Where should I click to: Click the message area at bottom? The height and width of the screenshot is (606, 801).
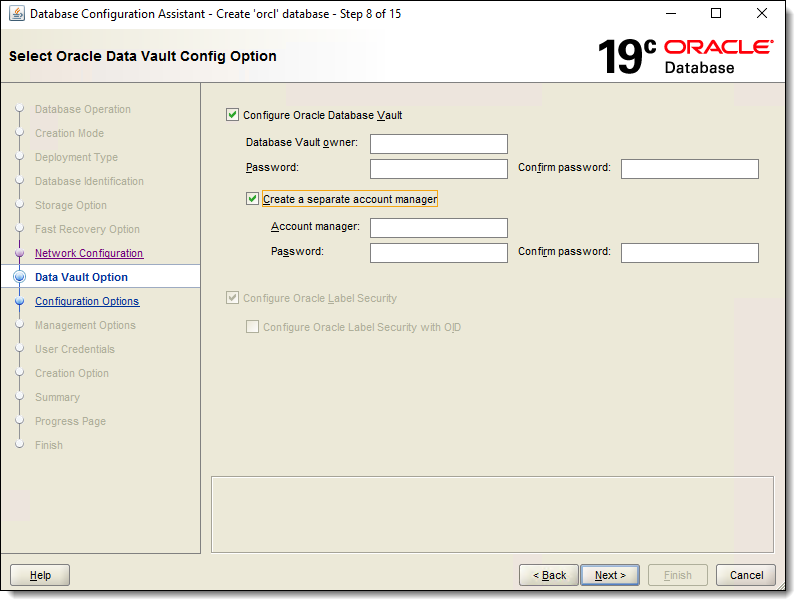click(x=492, y=515)
